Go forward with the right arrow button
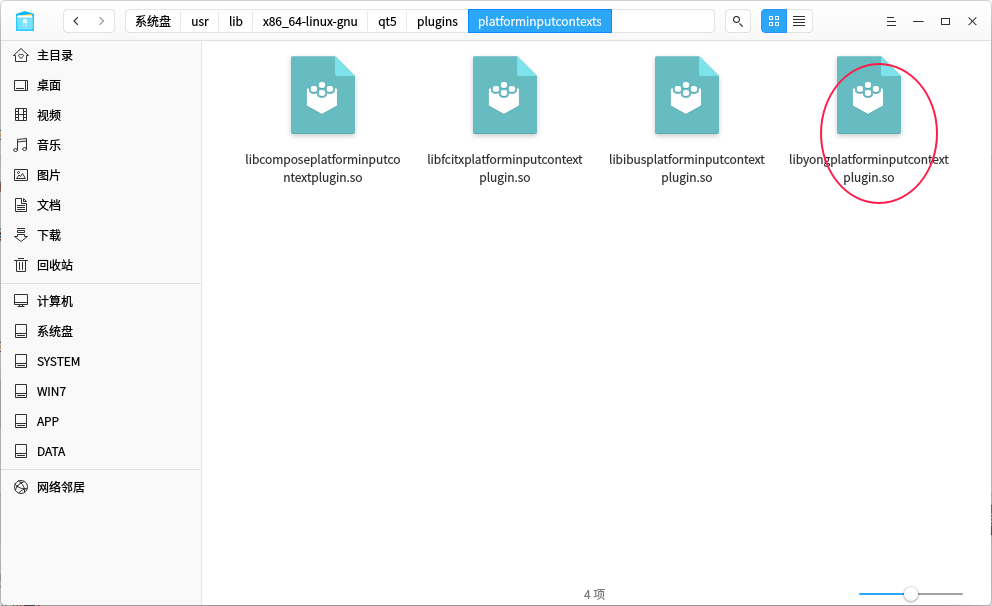Screen dimensions: 992x606 (x=101, y=22)
